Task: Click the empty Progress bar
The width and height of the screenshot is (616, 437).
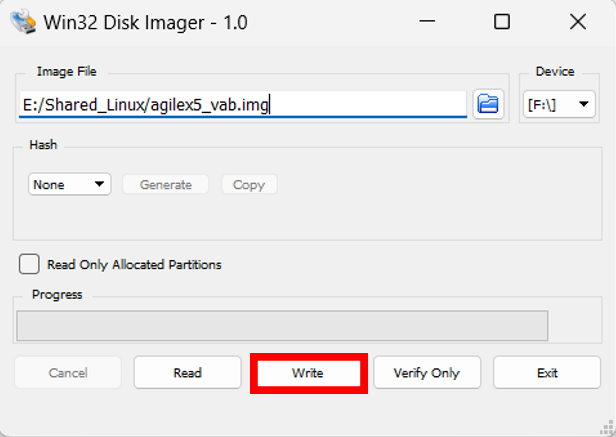Action: click(x=282, y=325)
